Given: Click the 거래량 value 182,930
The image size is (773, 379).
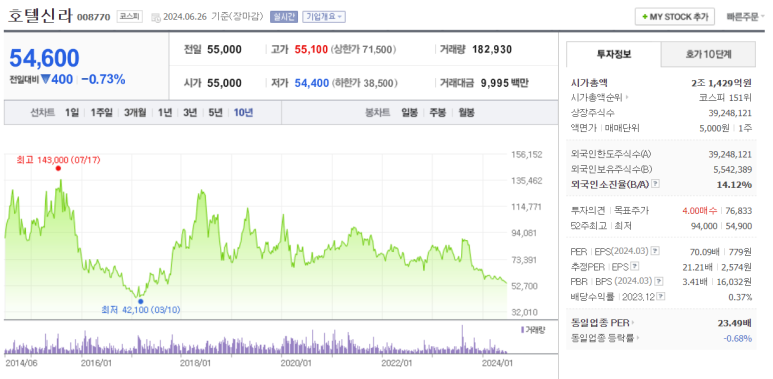Looking at the screenshot, I should (x=492, y=50).
